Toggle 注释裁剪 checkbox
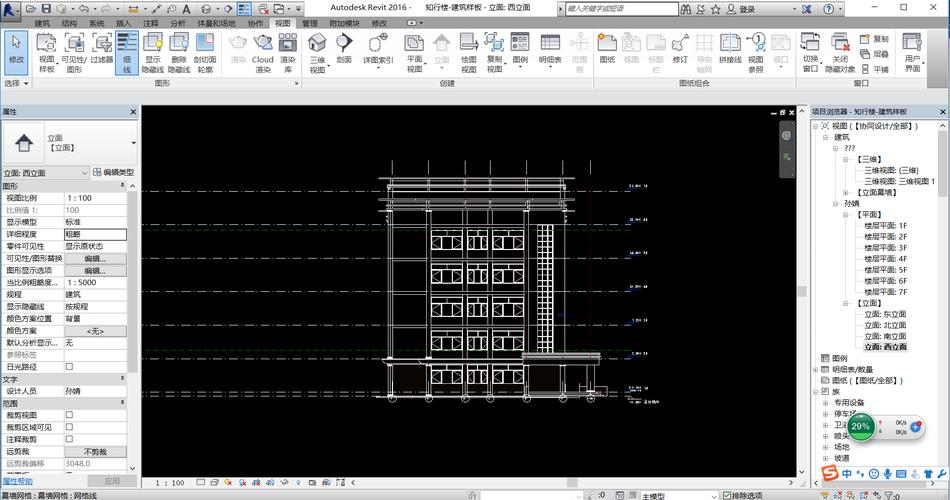Image resolution: width=950 pixels, height=500 pixels. point(69,439)
